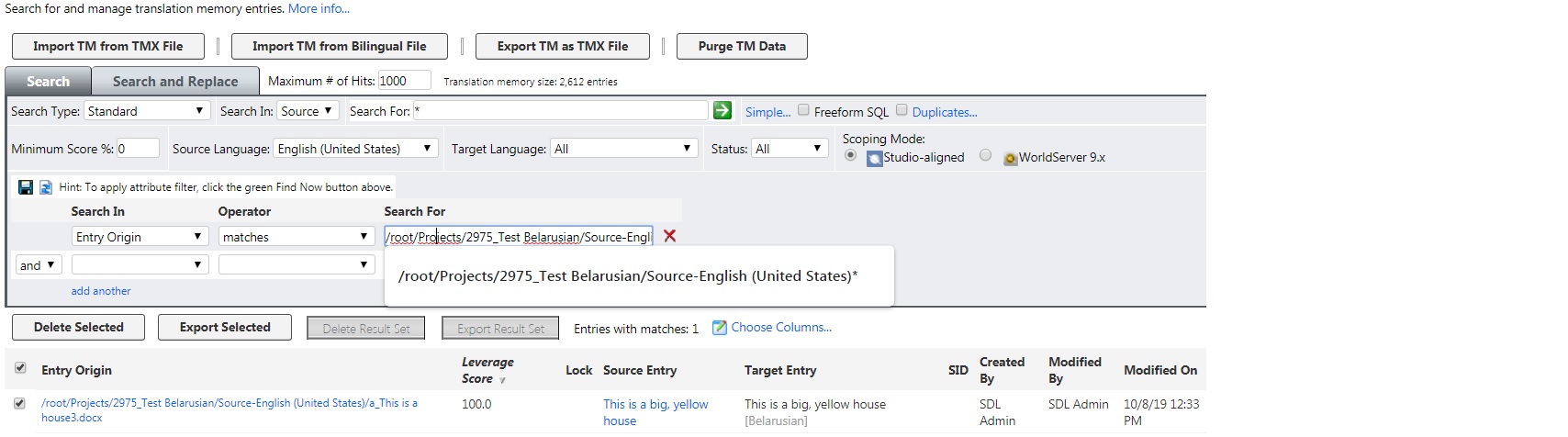The width and height of the screenshot is (1568, 437).
Task: Select the Search tab
Action: (48, 82)
